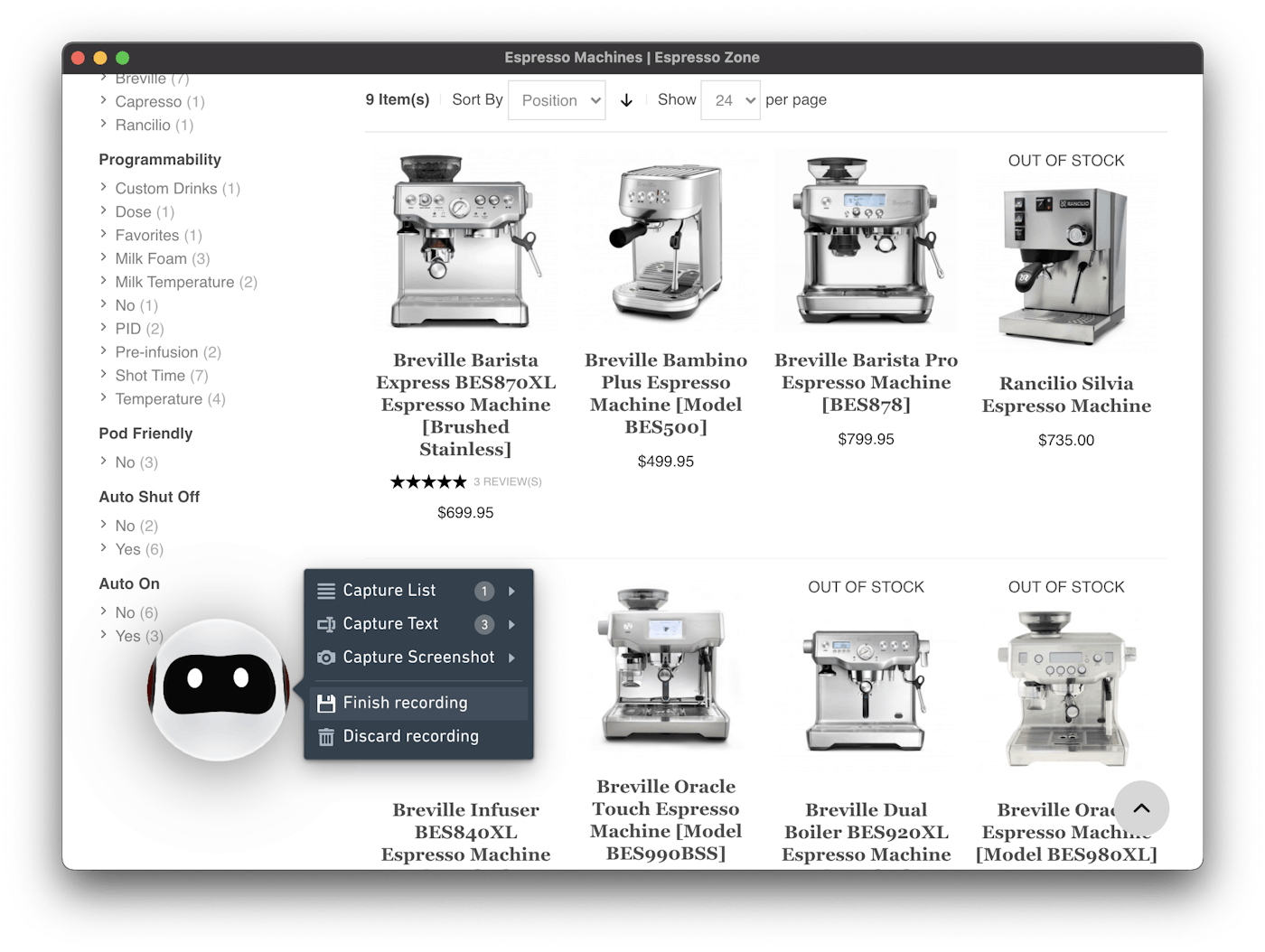Click the Capture List icon in popup menu
This screenshot has width=1265, height=952.
(326, 591)
